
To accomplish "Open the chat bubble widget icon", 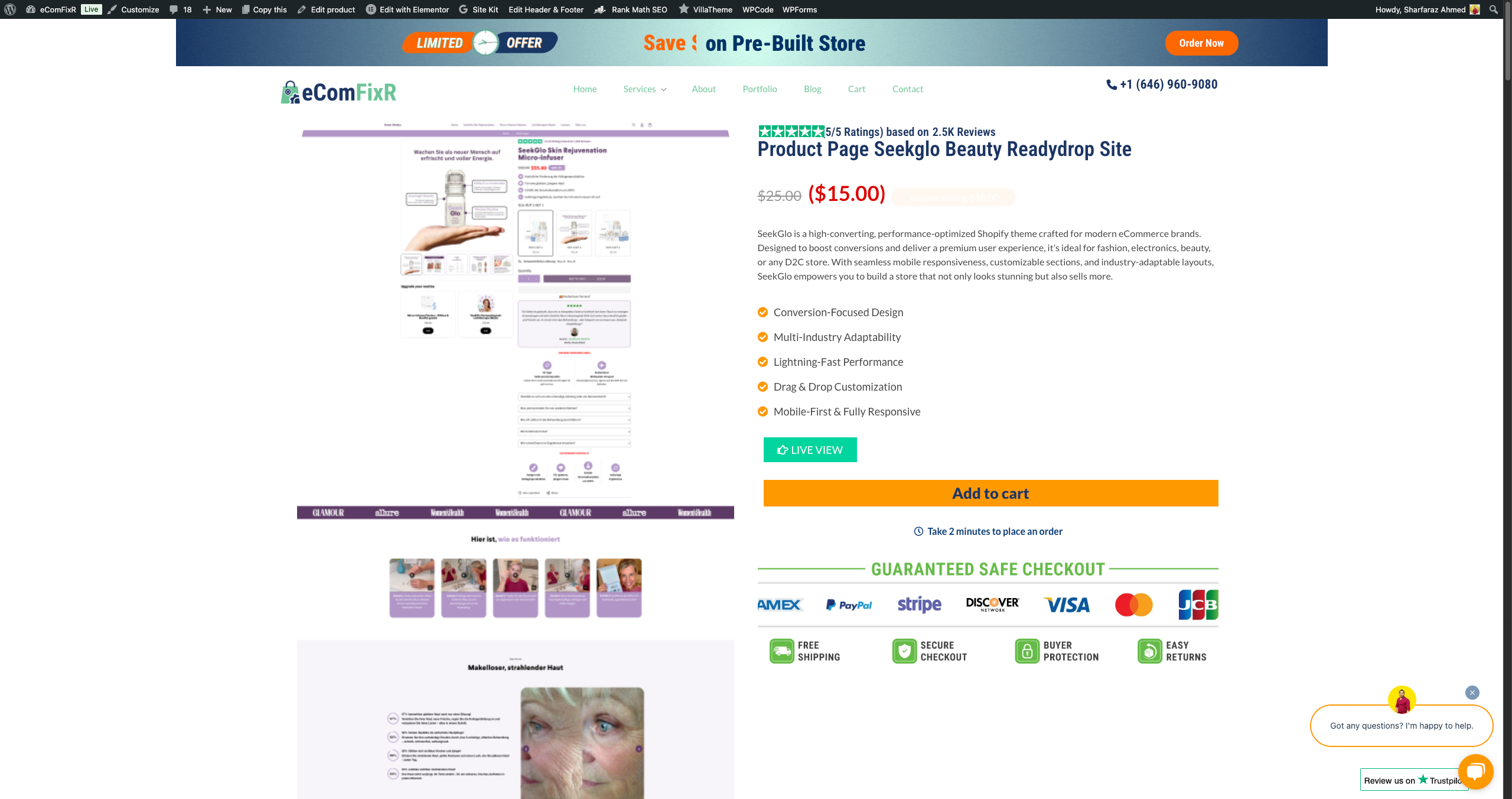I will [x=1475, y=771].
